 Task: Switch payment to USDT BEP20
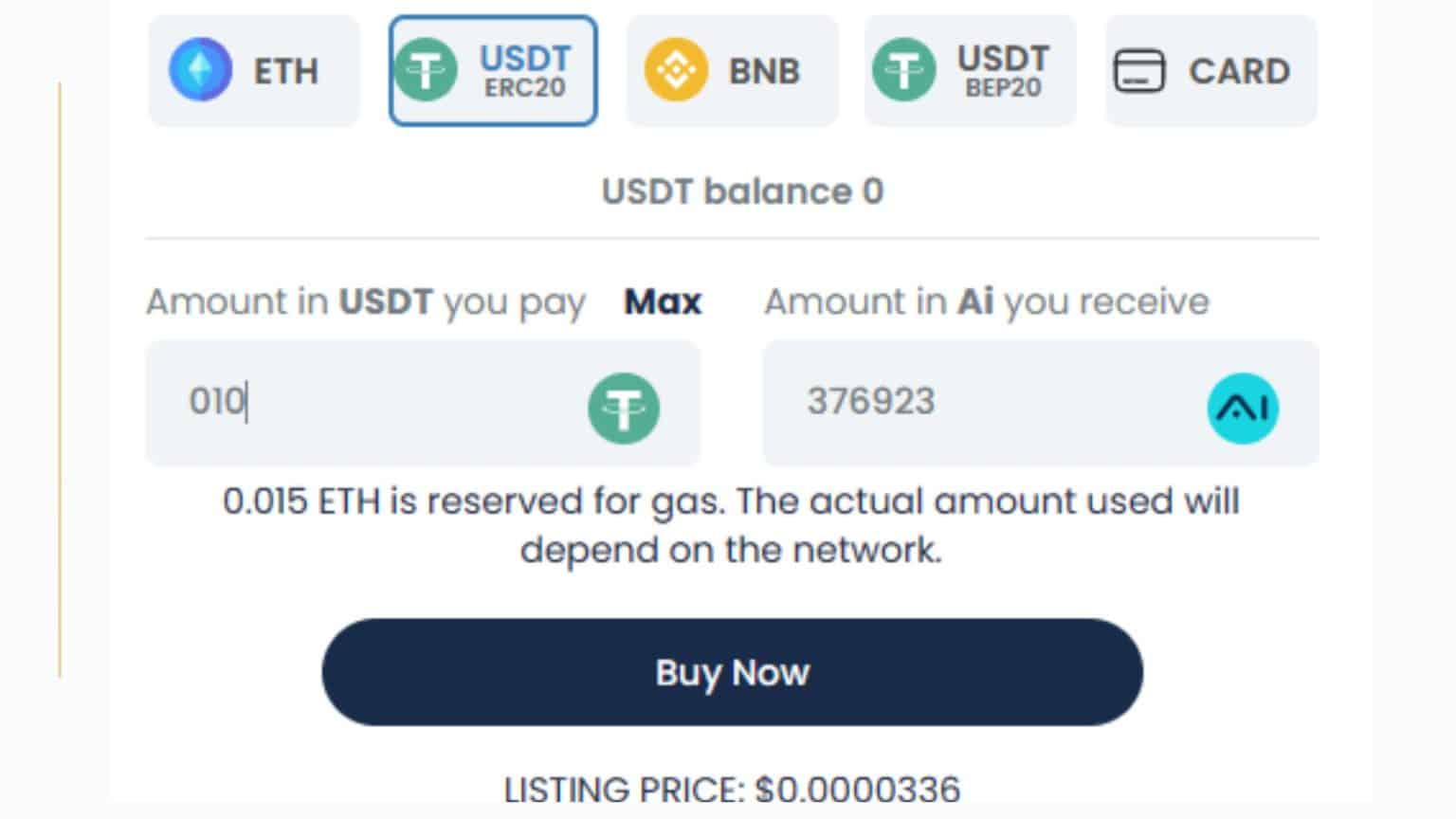pos(969,69)
